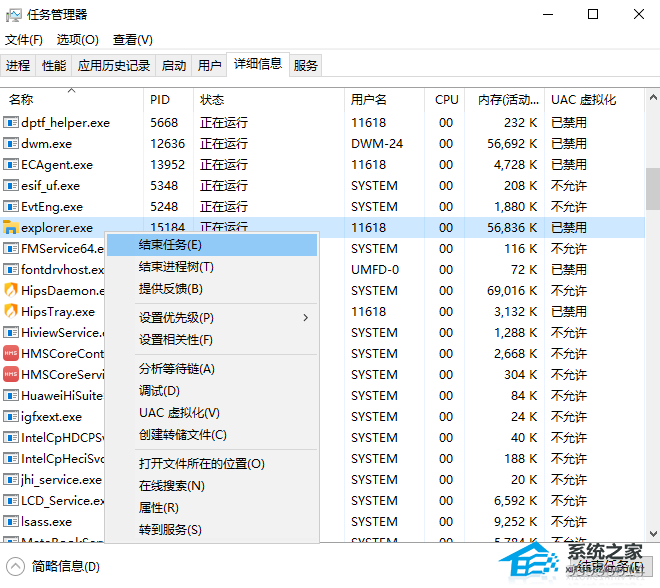Toggle UAC 虚拟化(V) menu entry
Image resolution: width=660 pixels, height=588 pixels.
[212, 413]
